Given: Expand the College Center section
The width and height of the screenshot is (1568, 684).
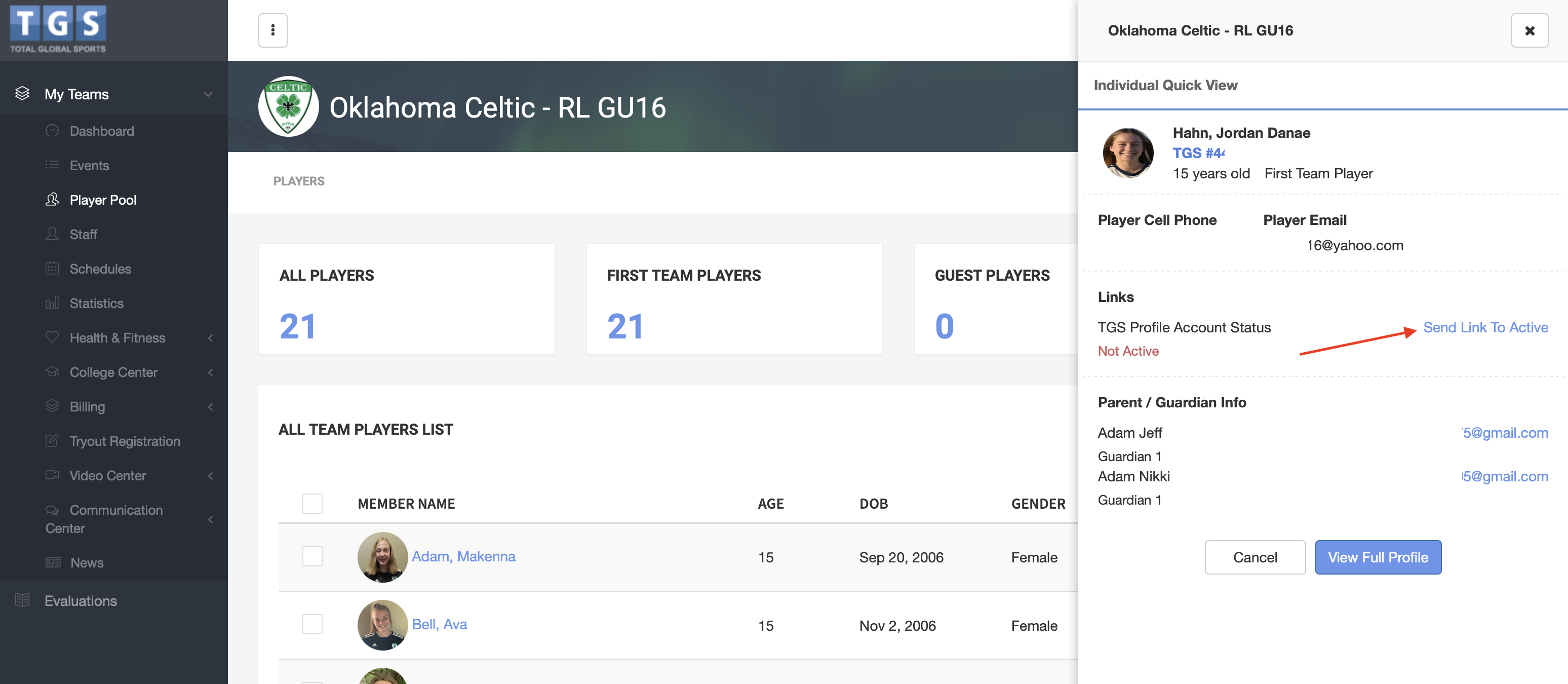Looking at the screenshot, I should (x=114, y=371).
